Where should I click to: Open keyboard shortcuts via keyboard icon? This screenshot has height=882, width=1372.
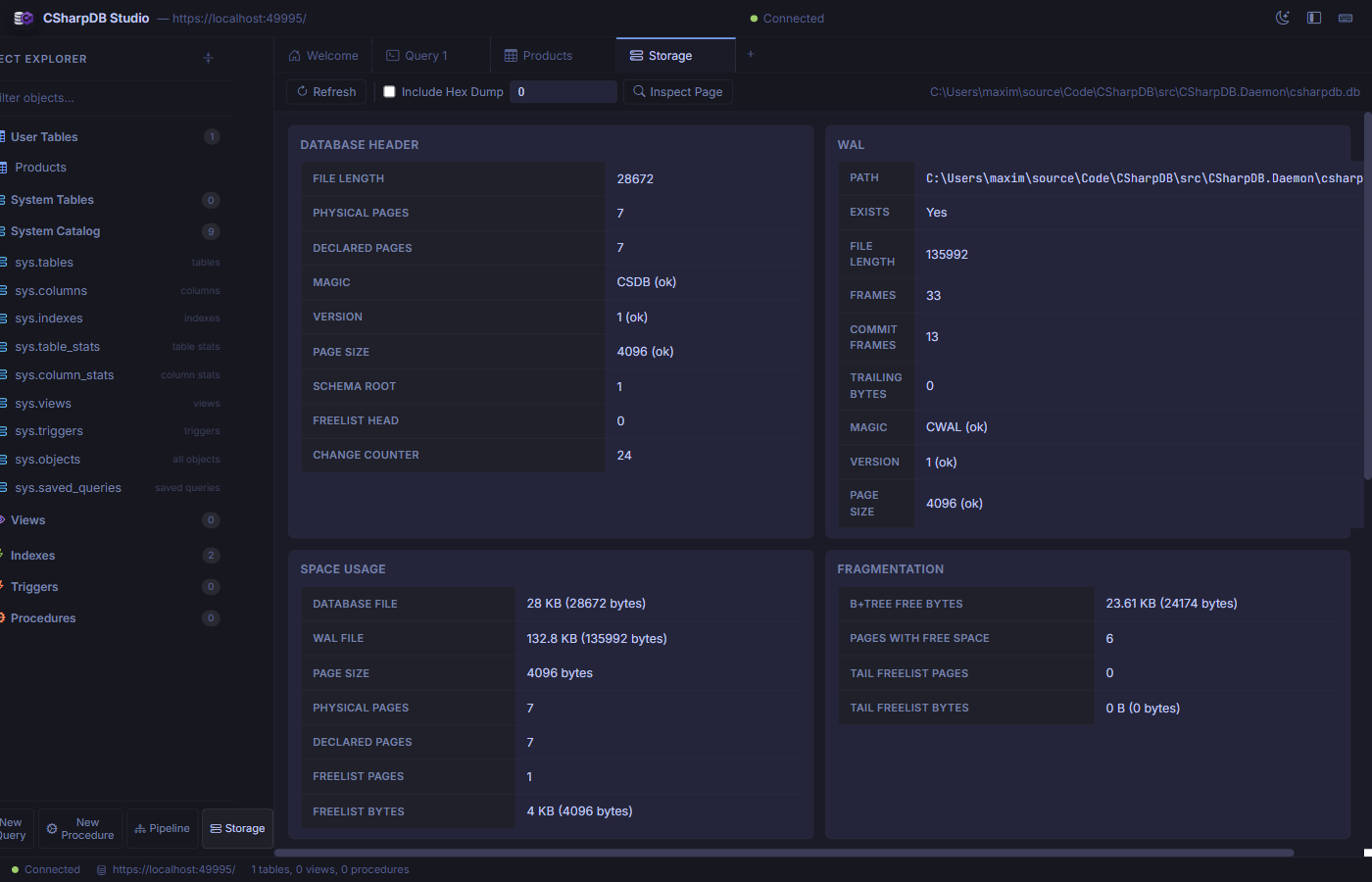[x=1345, y=18]
